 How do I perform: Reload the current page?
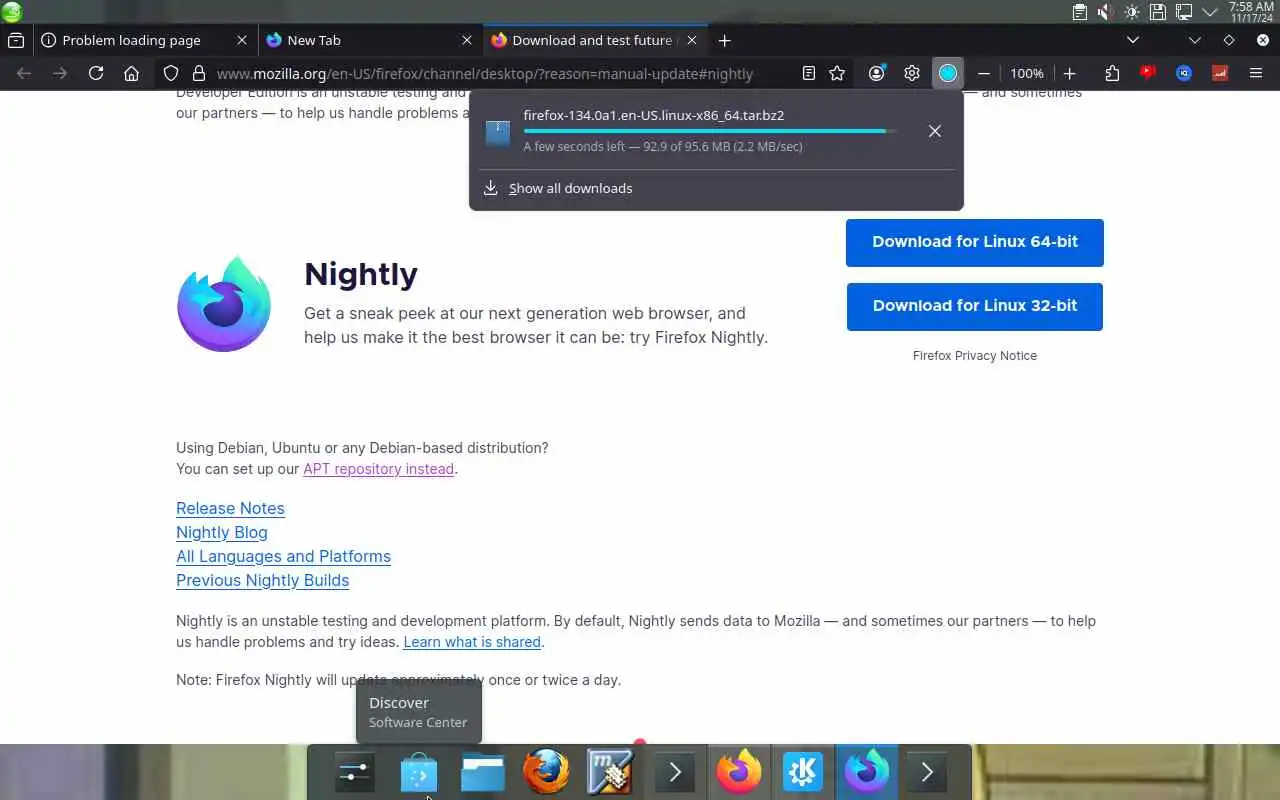(96, 73)
